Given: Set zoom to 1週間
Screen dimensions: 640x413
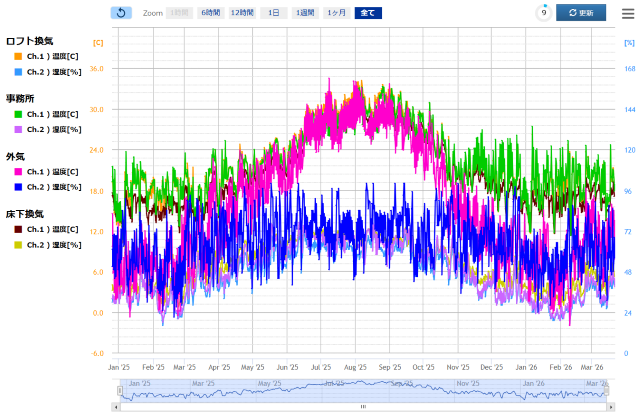Looking at the screenshot, I should [304, 13].
